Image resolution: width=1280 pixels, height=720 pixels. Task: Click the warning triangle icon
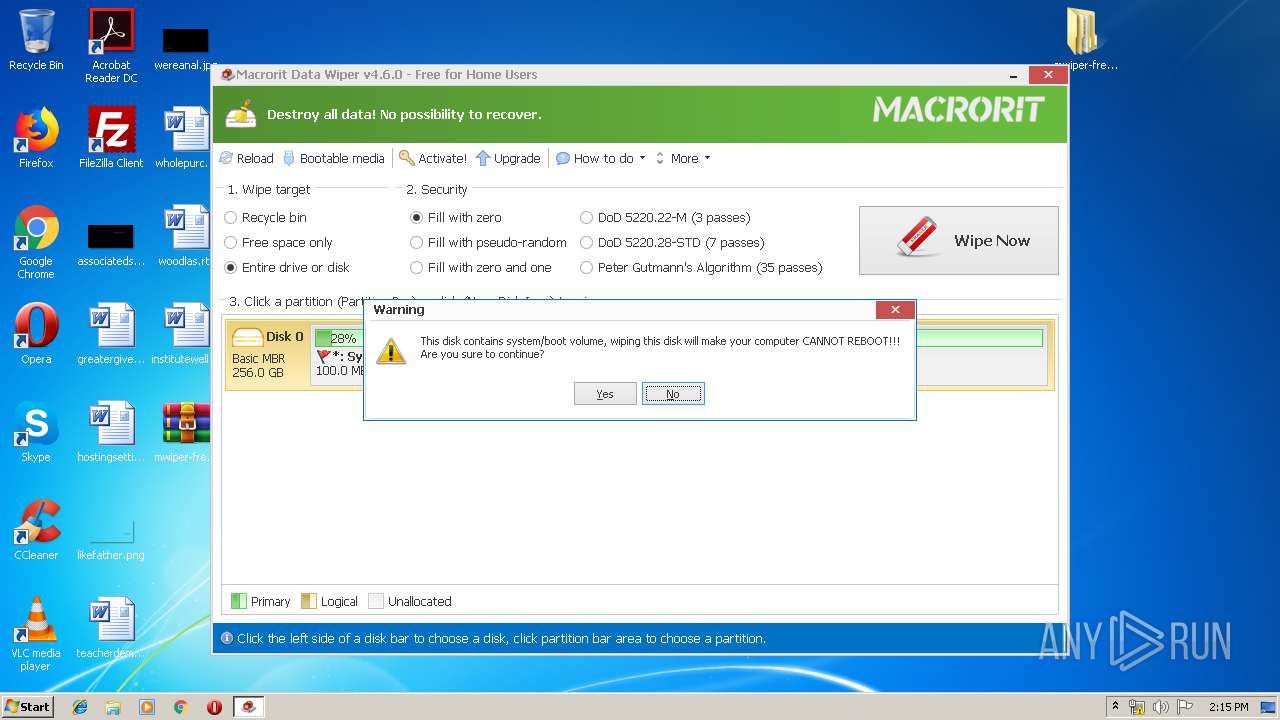click(x=391, y=350)
